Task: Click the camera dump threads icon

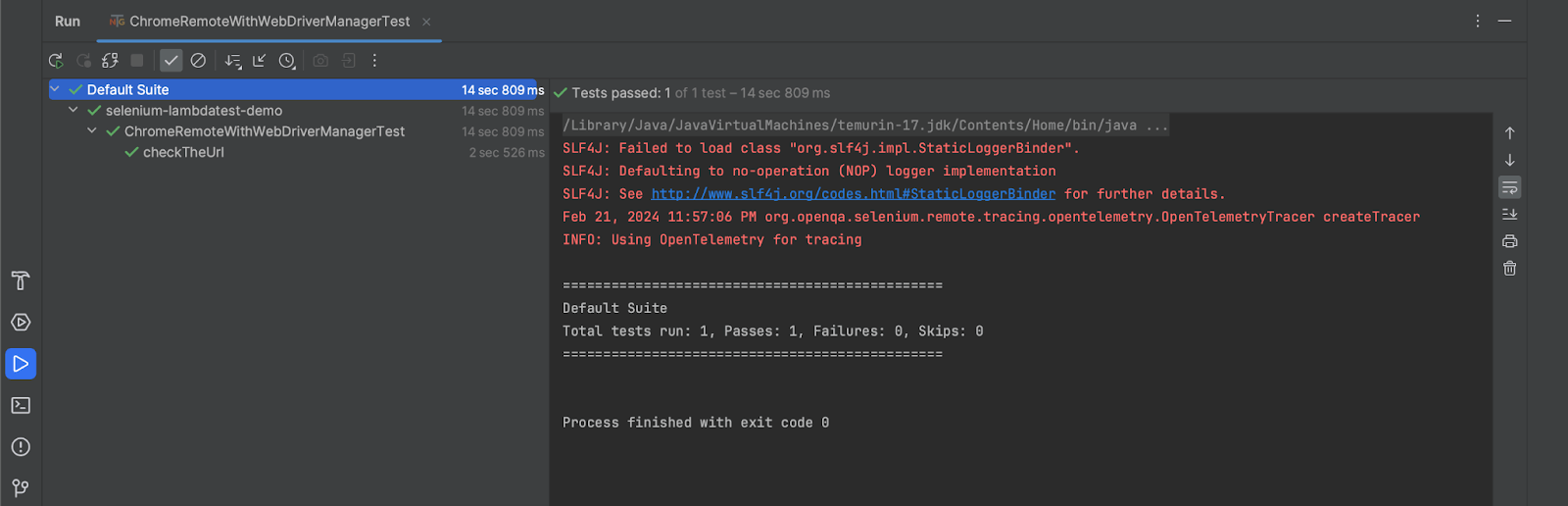Action: (x=320, y=61)
